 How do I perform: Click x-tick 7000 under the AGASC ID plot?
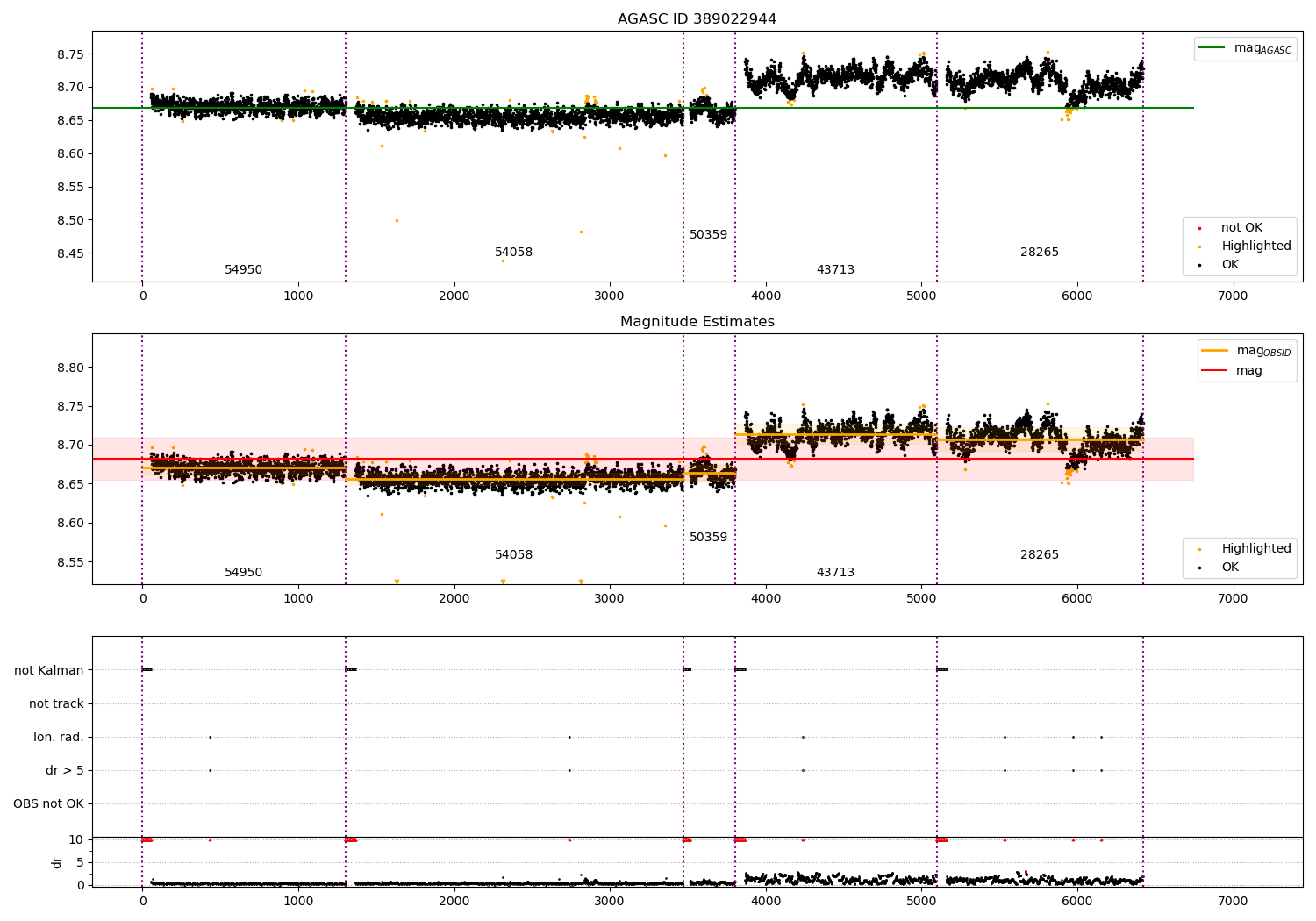[1233, 296]
